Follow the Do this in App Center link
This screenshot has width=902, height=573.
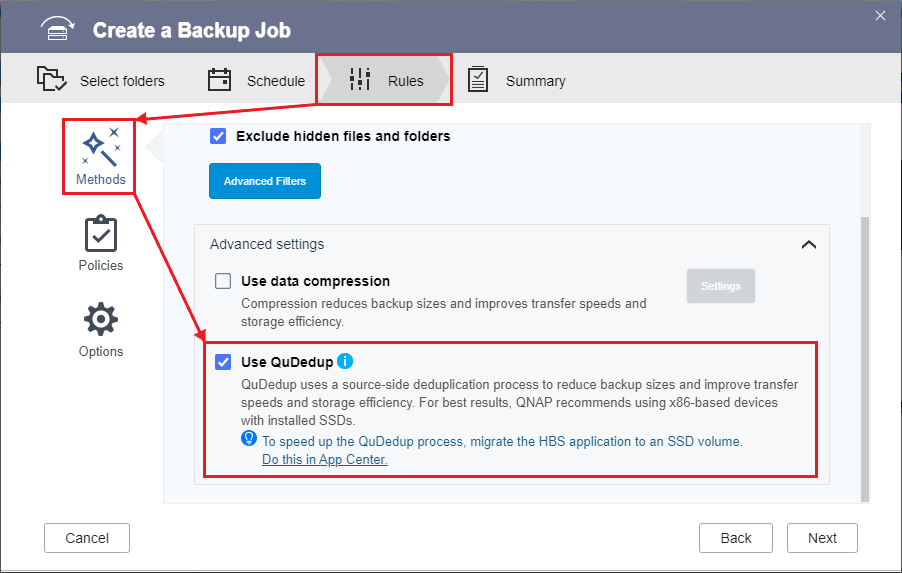point(324,459)
